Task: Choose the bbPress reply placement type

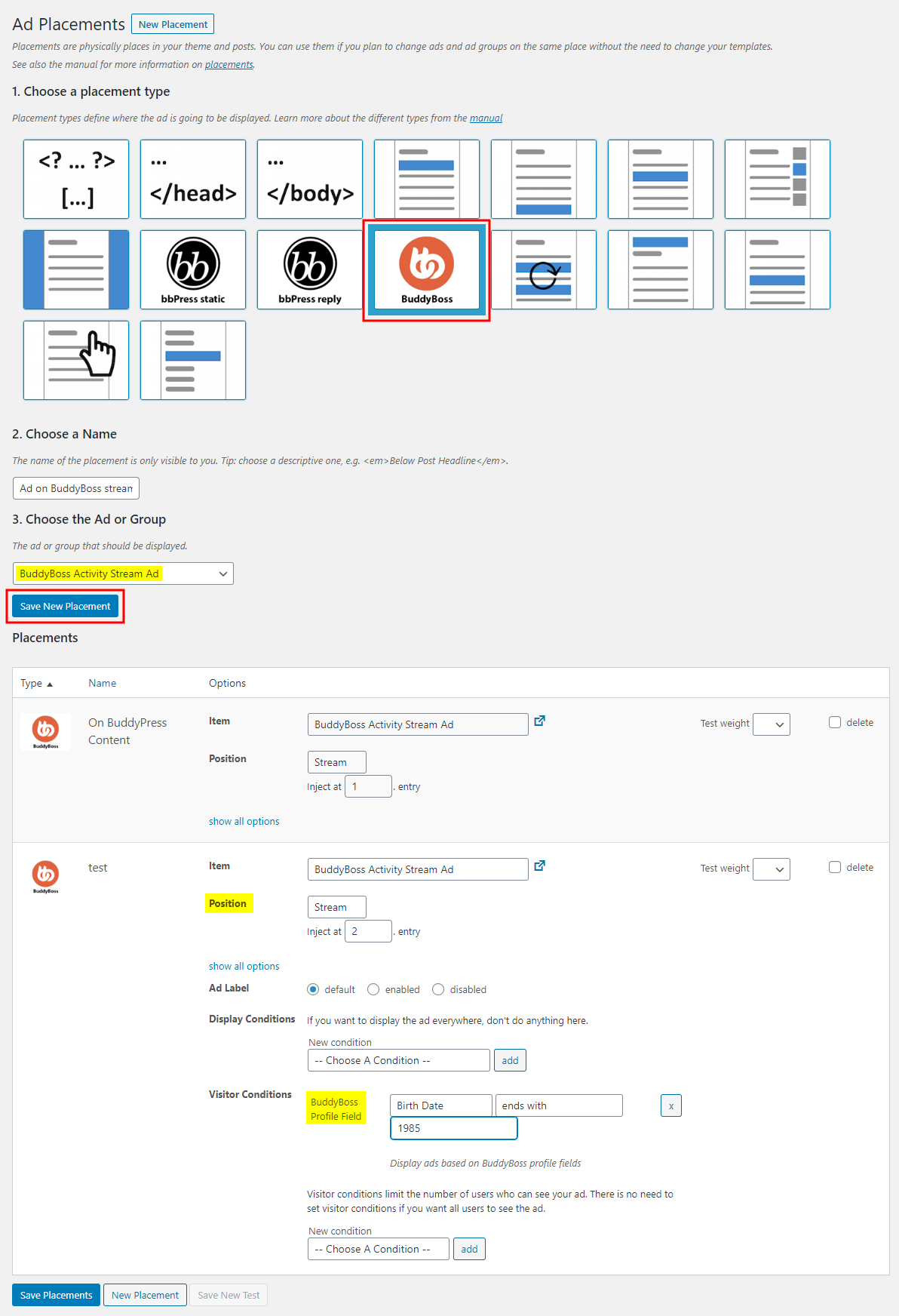Action: pyautogui.click(x=309, y=269)
